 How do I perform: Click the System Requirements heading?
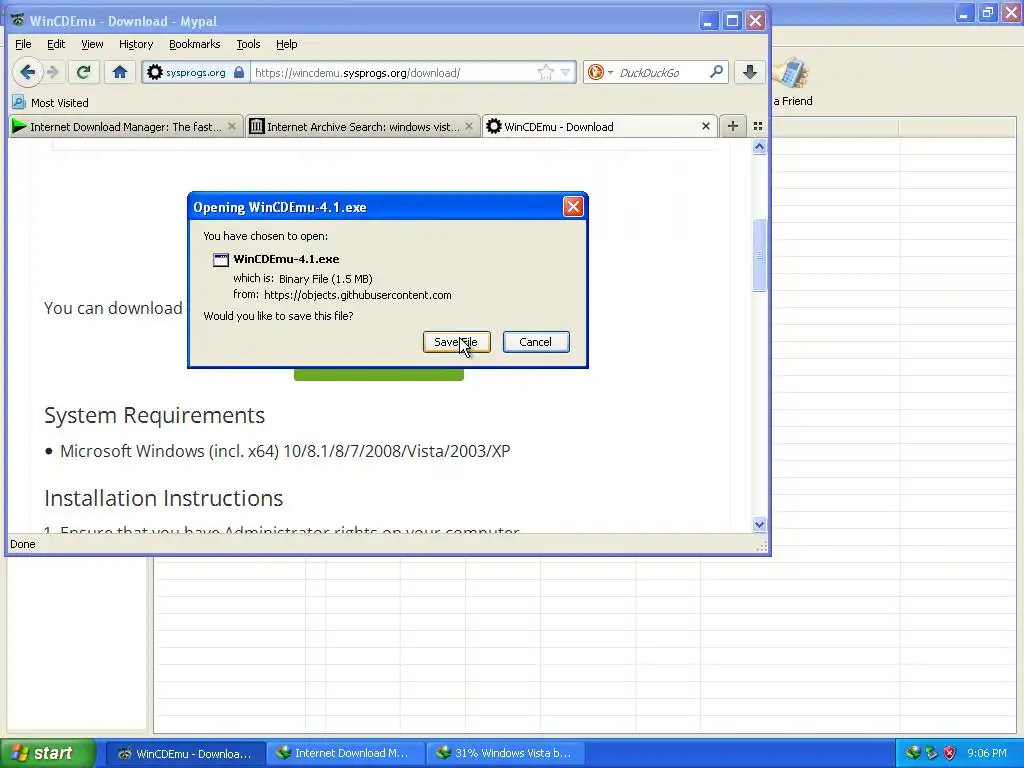(155, 415)
